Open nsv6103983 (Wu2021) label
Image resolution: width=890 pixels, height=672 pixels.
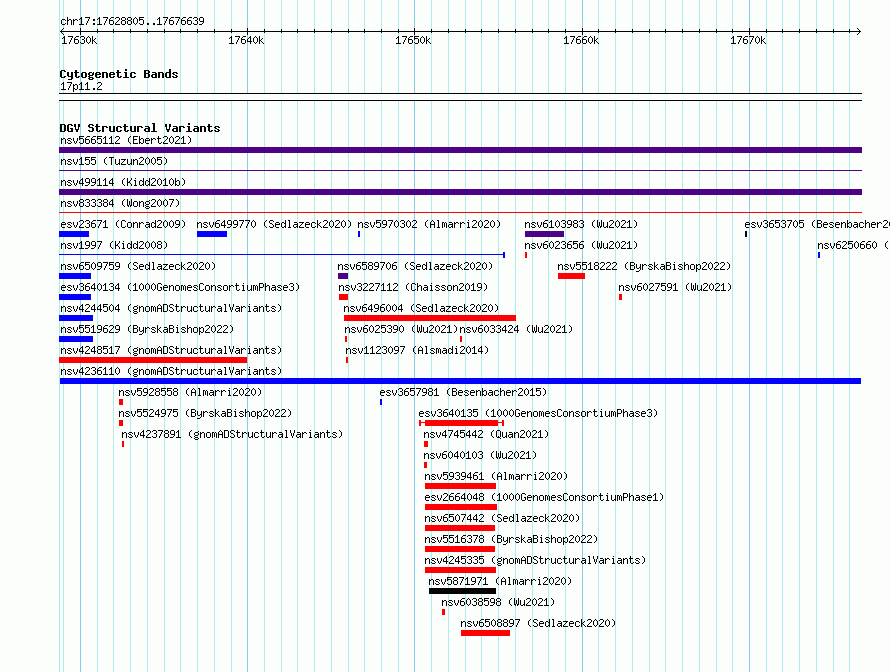coord(581,224)
